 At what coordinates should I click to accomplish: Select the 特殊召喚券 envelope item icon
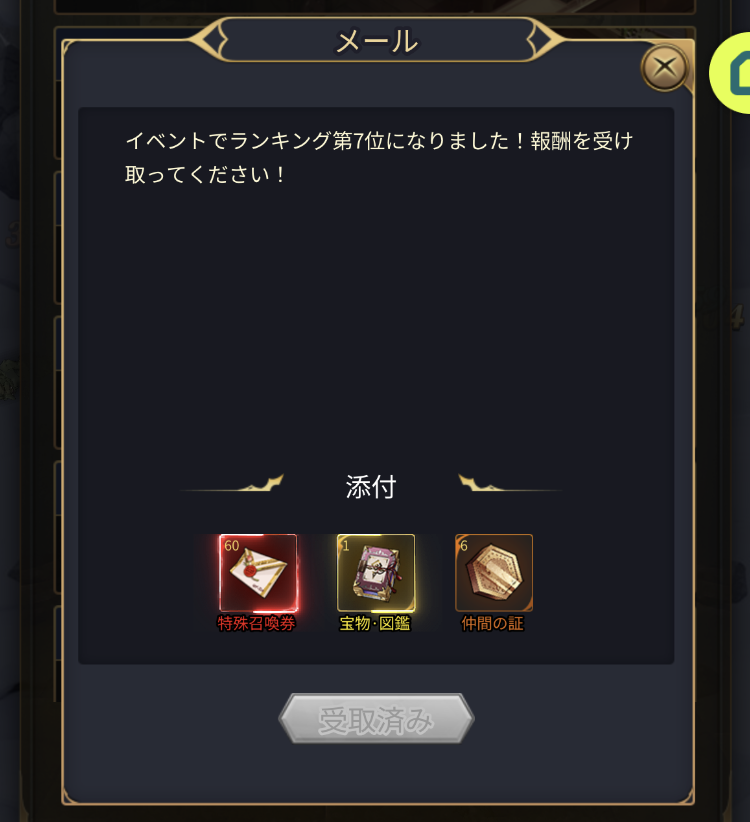coord(258,573)
